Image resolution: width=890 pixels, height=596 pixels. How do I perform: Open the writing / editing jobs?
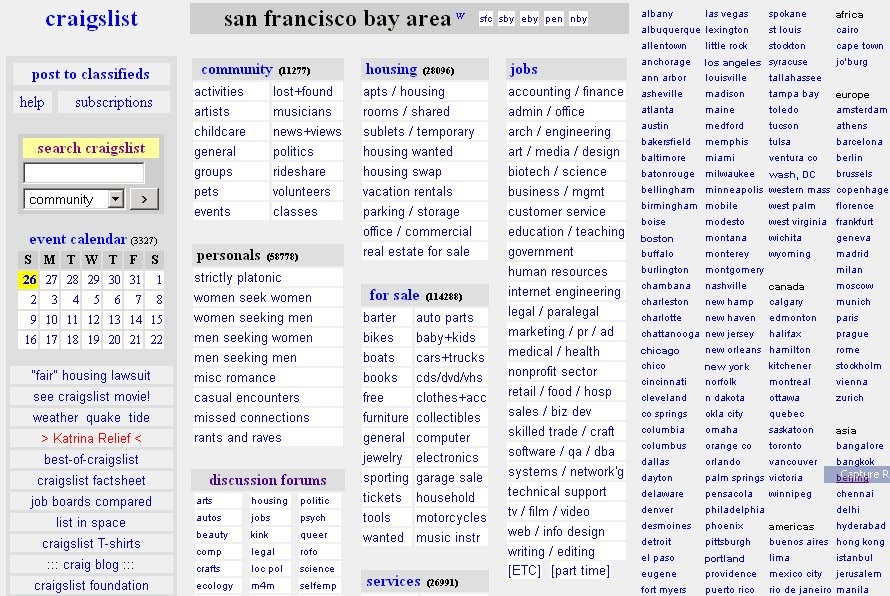551,551
